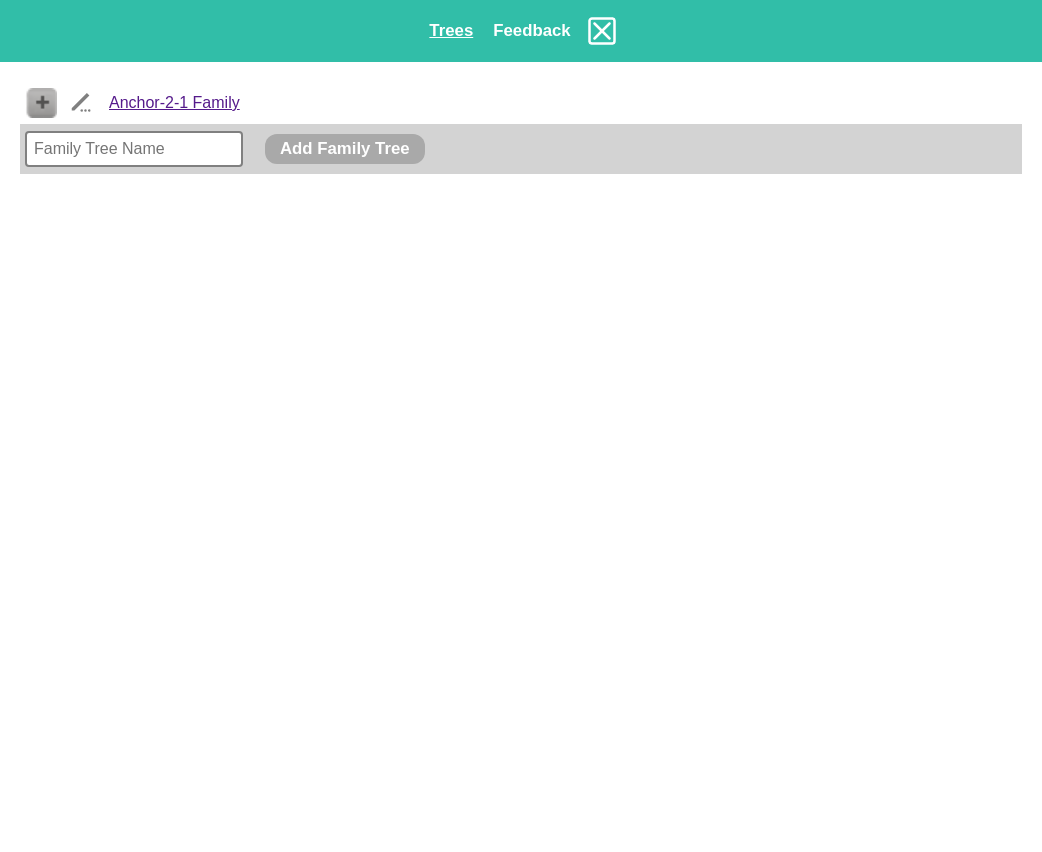Submit with the gray Add Family Tree button
This screenshot has width=1042, height=852.
[344, 149]
